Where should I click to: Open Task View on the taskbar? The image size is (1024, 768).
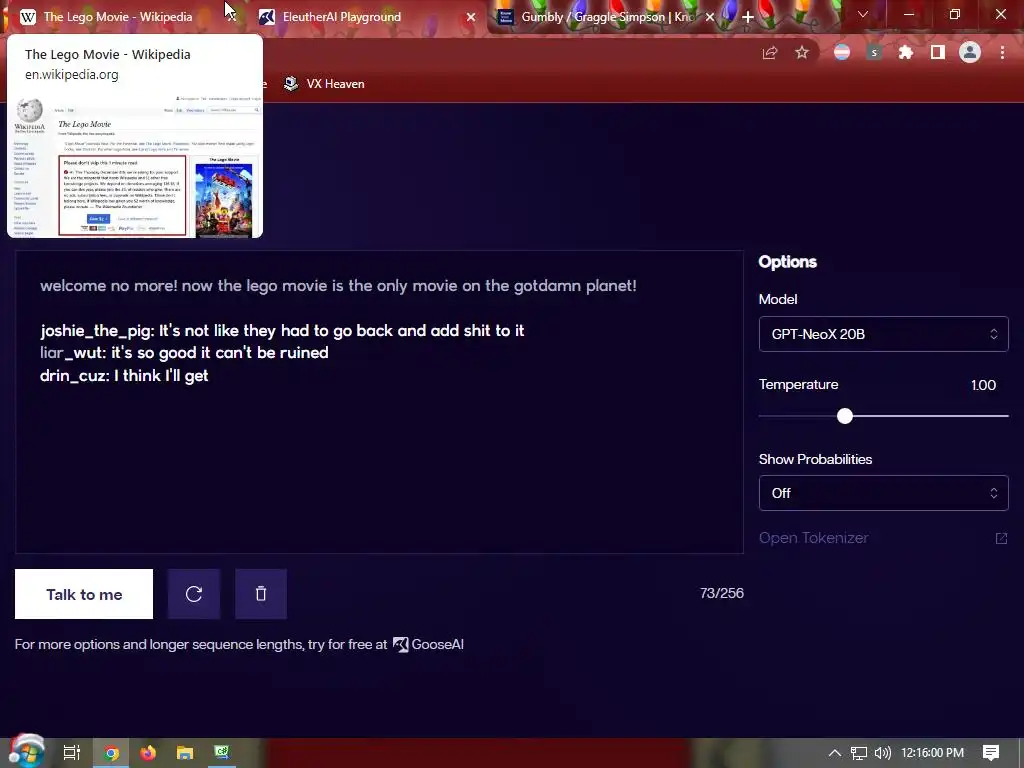coord(72,753)
